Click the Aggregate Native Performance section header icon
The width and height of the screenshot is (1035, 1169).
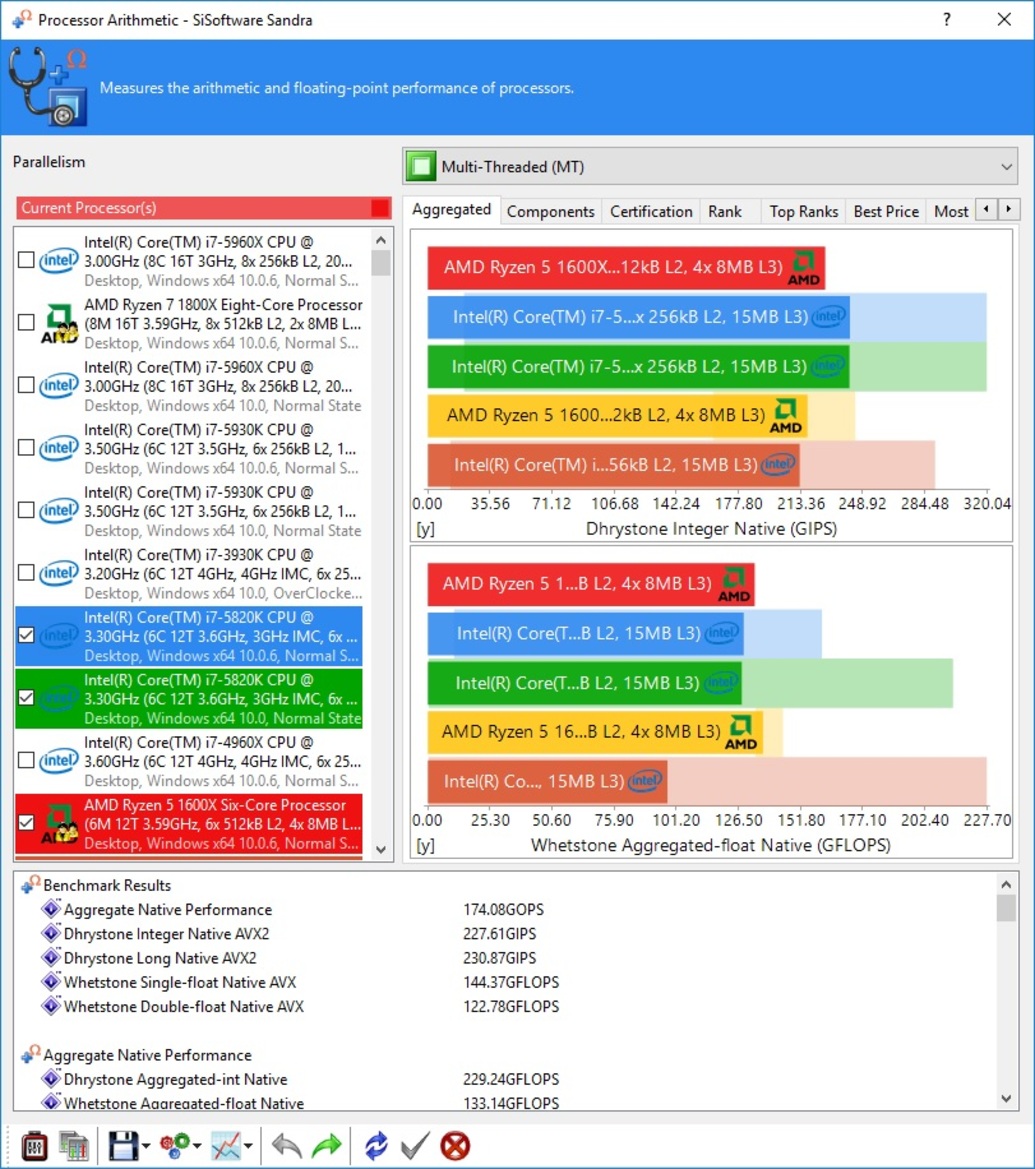point(31,1055)
